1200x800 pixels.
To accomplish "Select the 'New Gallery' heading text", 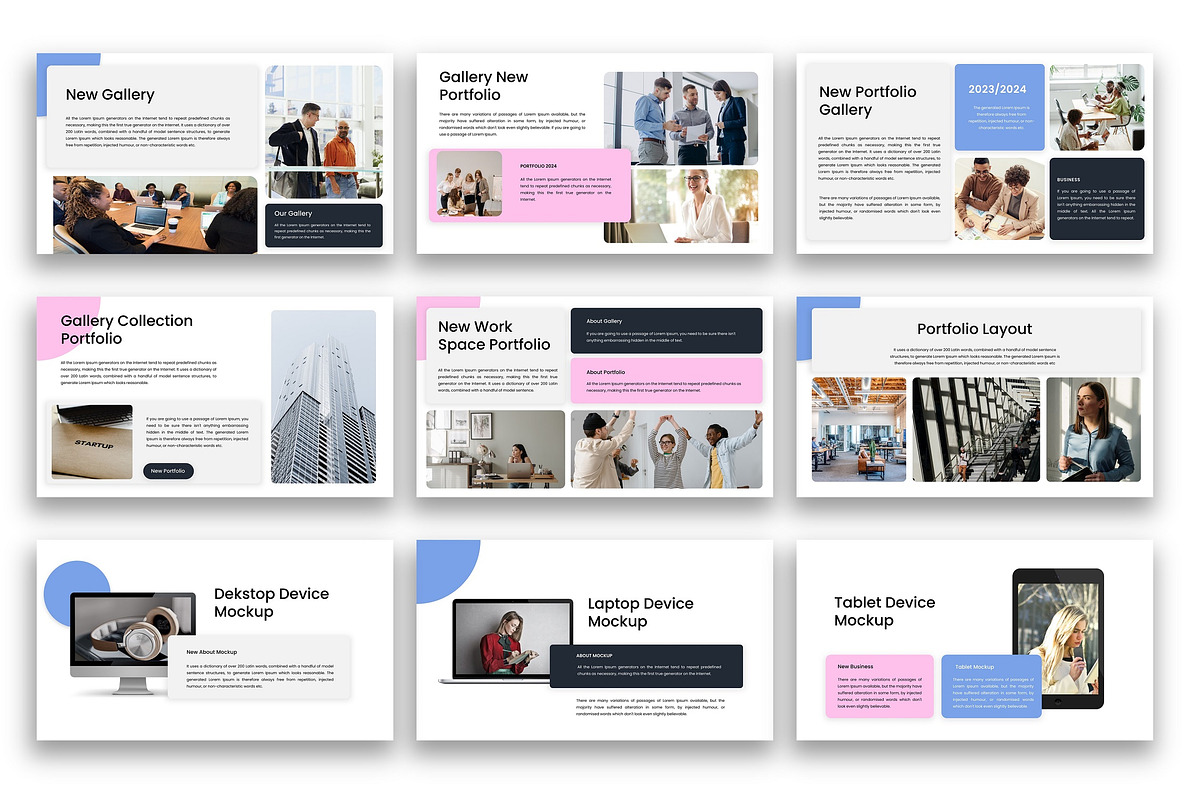I will [x=110, y=95].
